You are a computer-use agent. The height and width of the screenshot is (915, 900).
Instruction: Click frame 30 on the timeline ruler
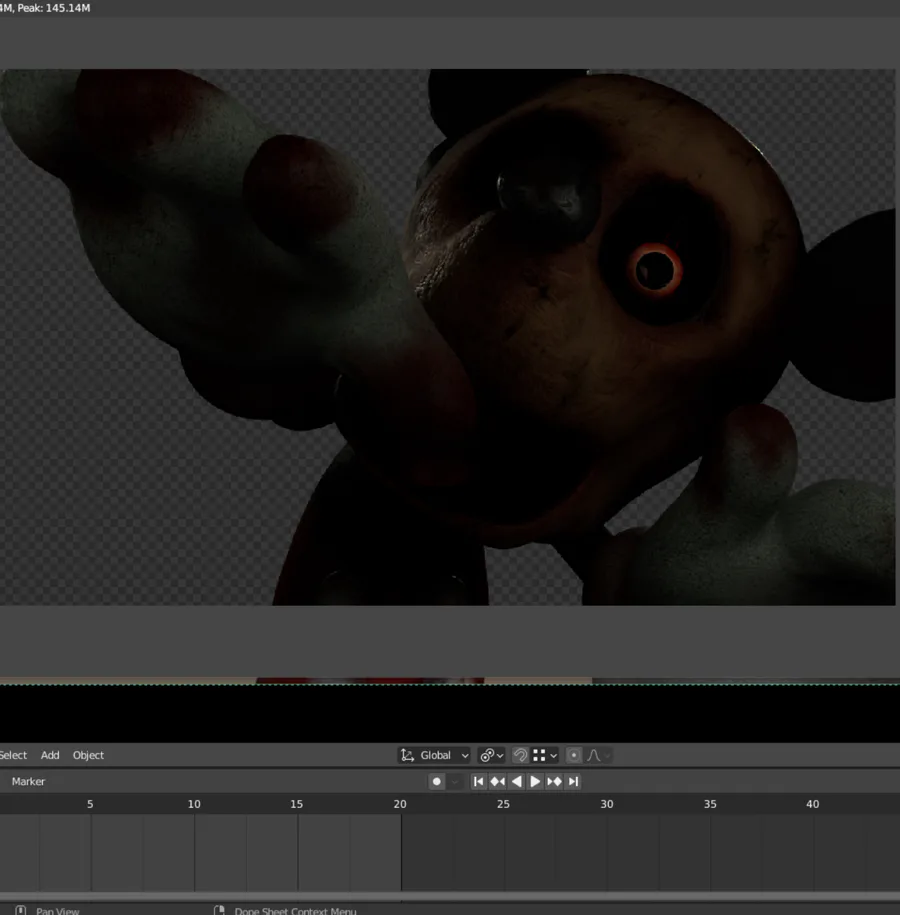pyautogui.click(x=606, y=804)
